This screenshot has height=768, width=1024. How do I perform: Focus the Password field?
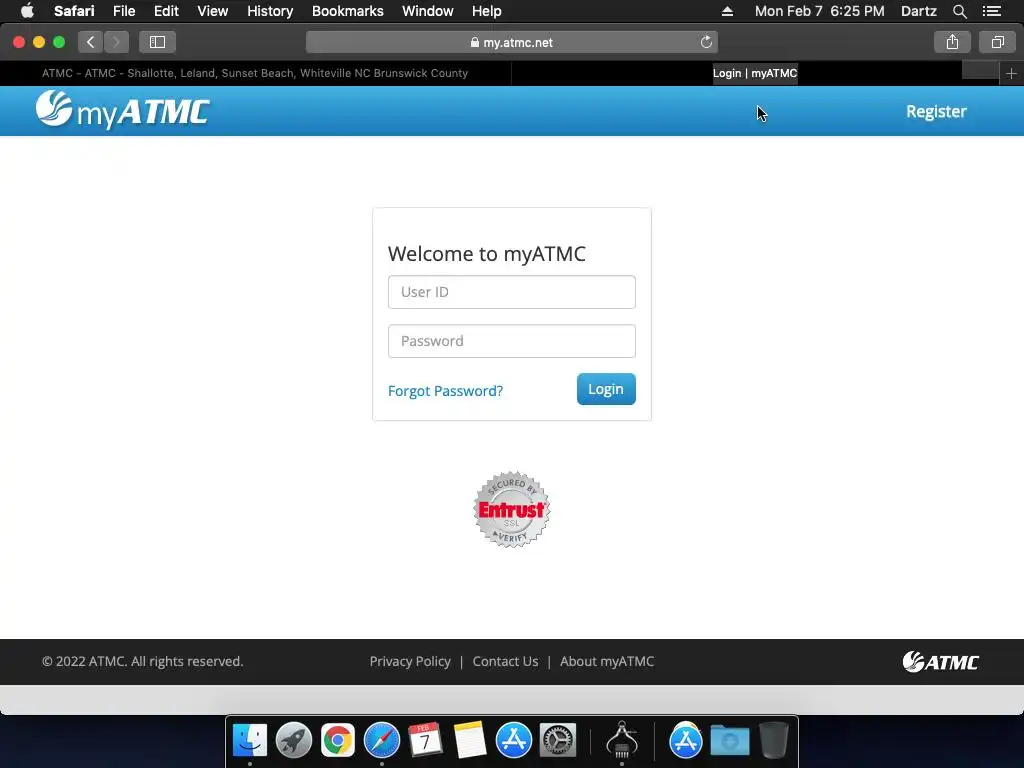click(x=512, y=341)
